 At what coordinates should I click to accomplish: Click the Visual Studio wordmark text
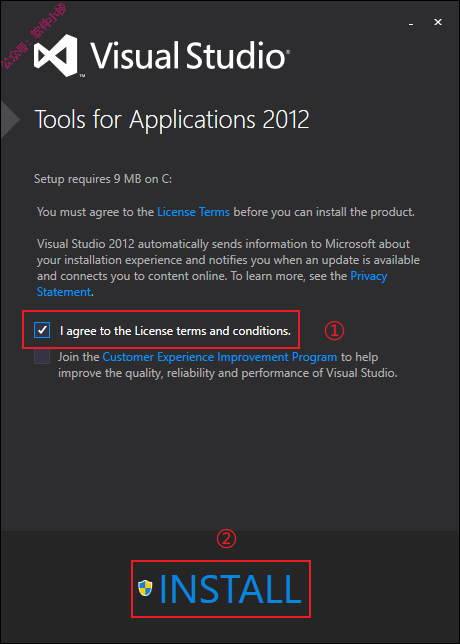[x=188, y=54]
